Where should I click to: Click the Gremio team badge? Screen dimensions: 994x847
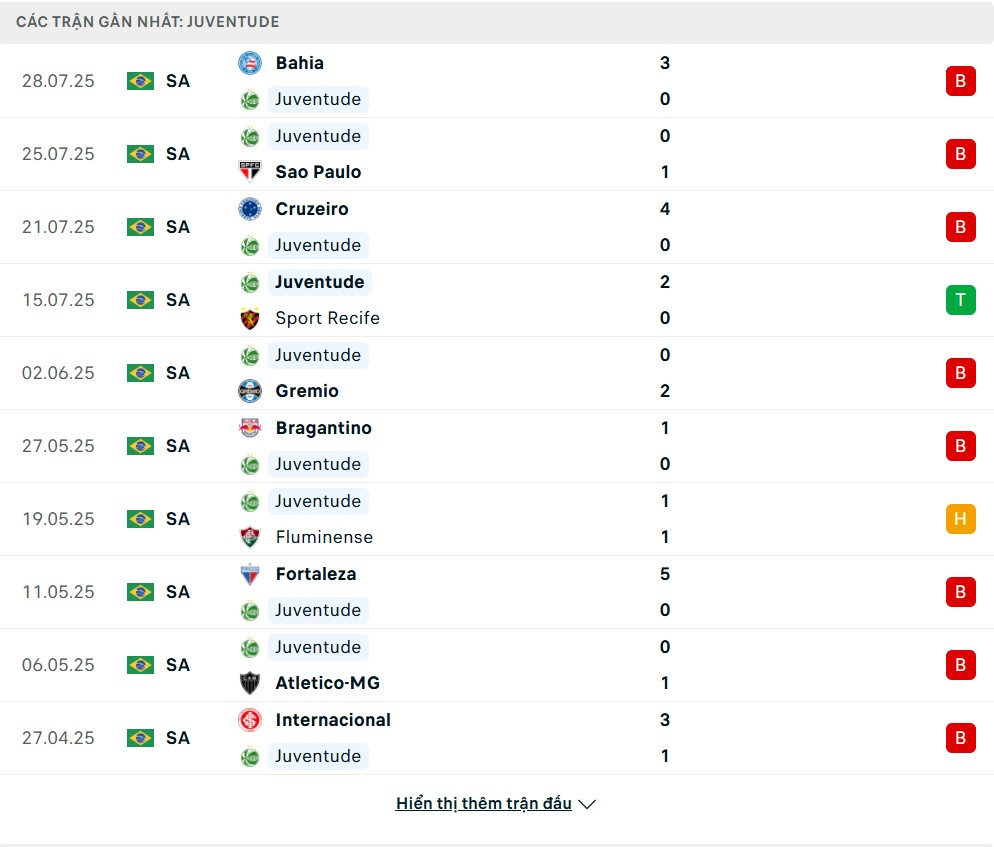coord(249,391)
